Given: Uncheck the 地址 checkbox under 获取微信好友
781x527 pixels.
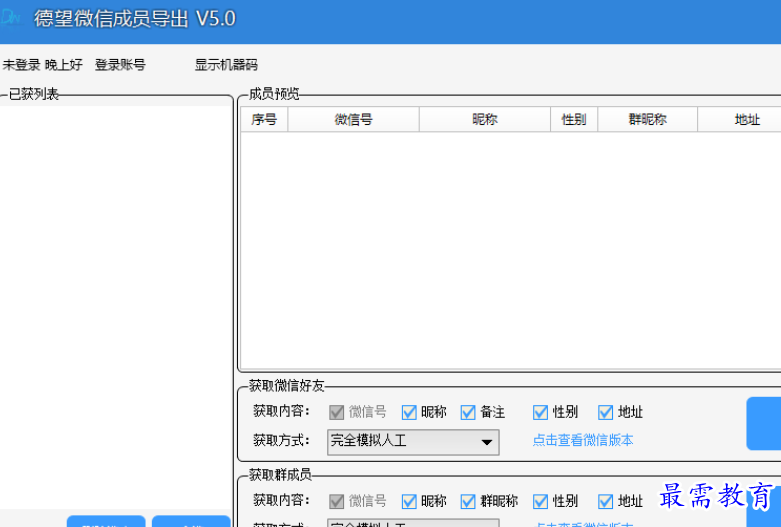Looking at the screenshot, I should 606,412.
